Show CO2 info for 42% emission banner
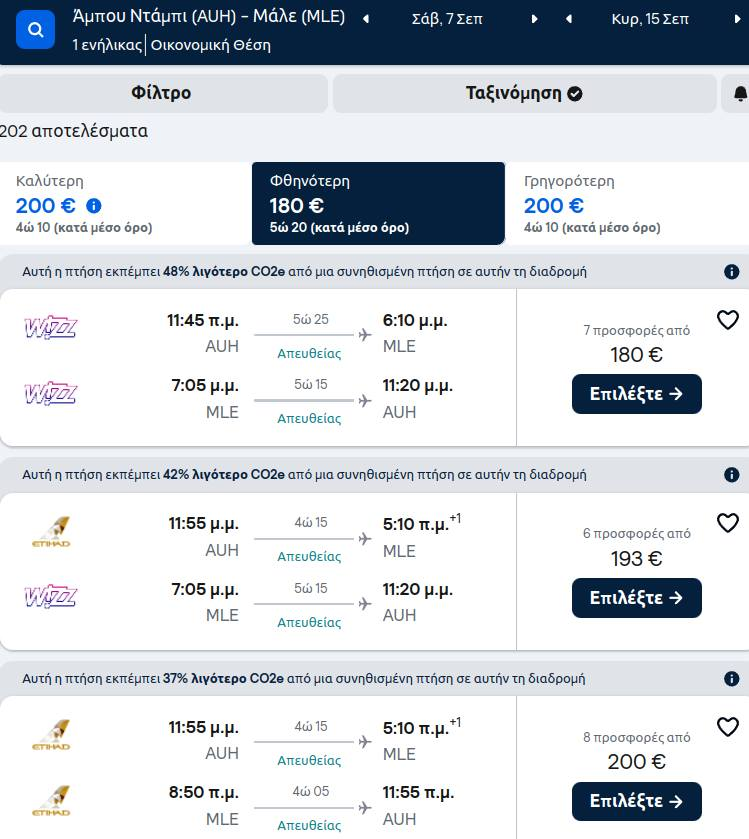 pyautogui.click(x=731, y=475)
